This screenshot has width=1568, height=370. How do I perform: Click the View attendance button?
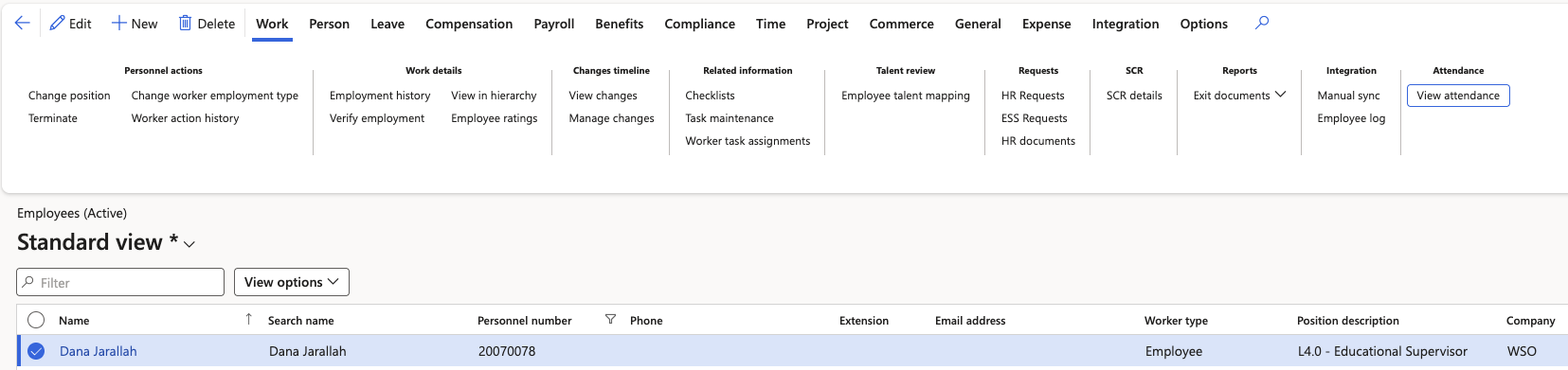[1458, 96]
